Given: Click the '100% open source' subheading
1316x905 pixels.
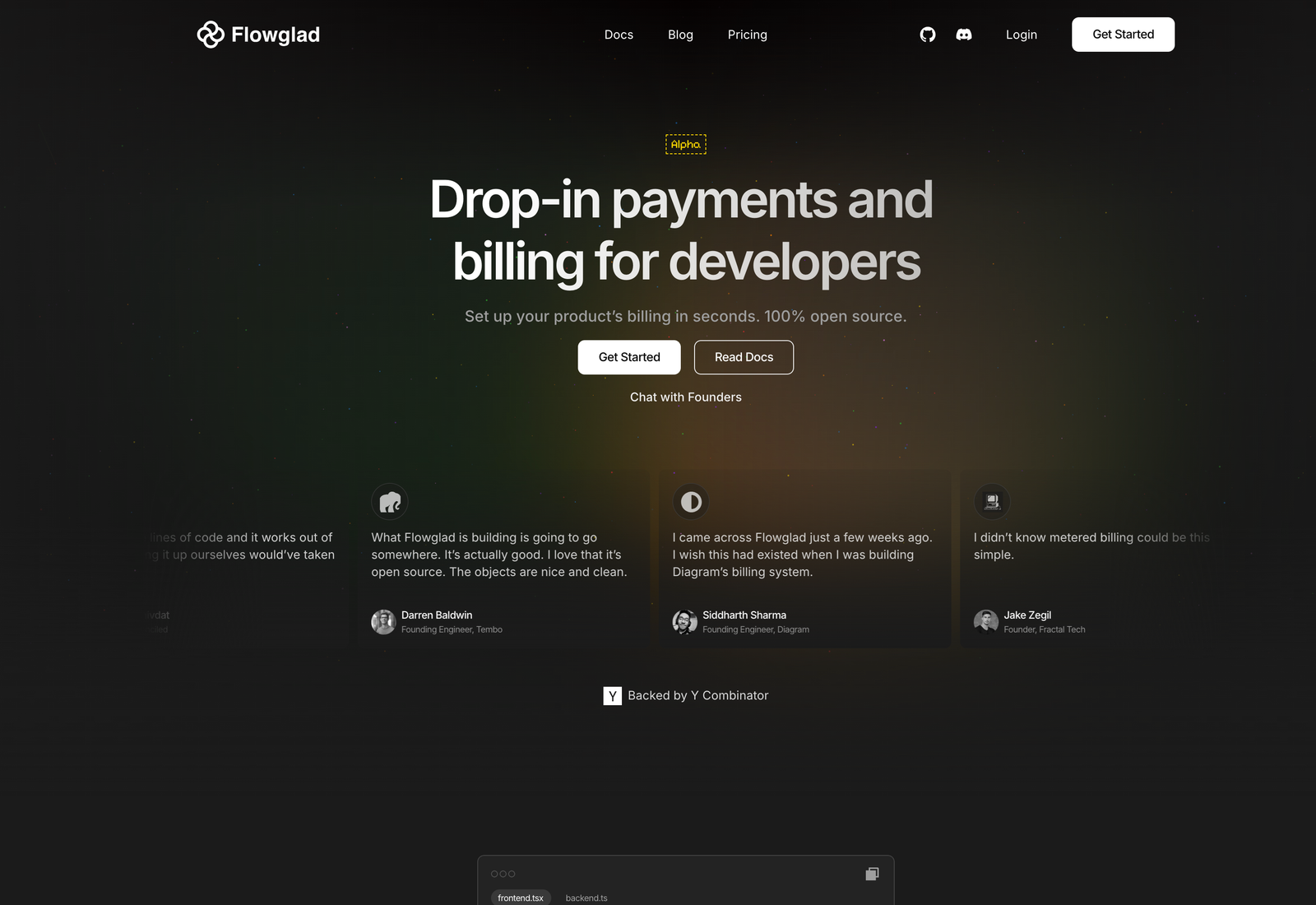Looking at the screenshot, I should click(686, 316).
